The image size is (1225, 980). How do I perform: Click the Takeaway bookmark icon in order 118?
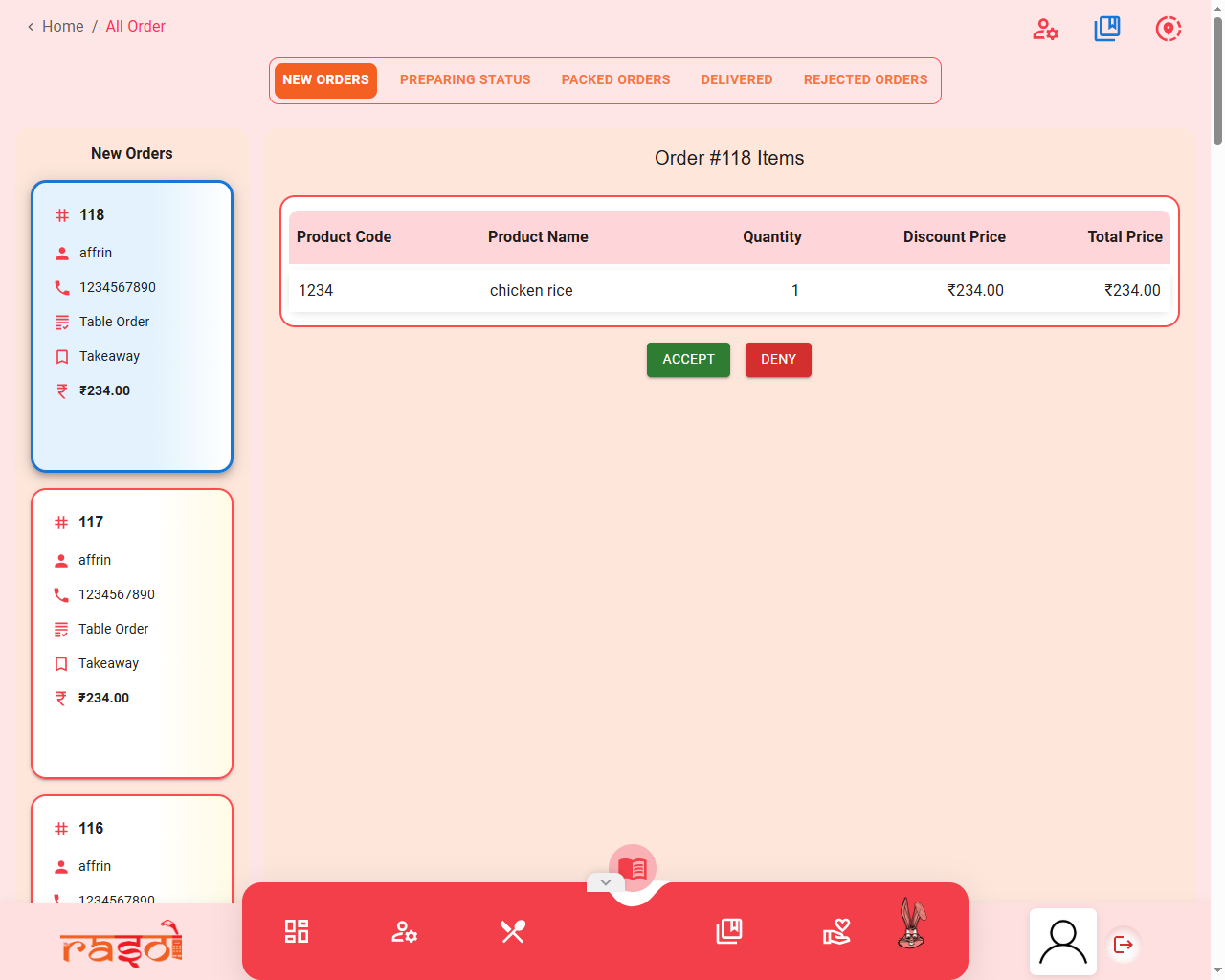click(62, 357)
